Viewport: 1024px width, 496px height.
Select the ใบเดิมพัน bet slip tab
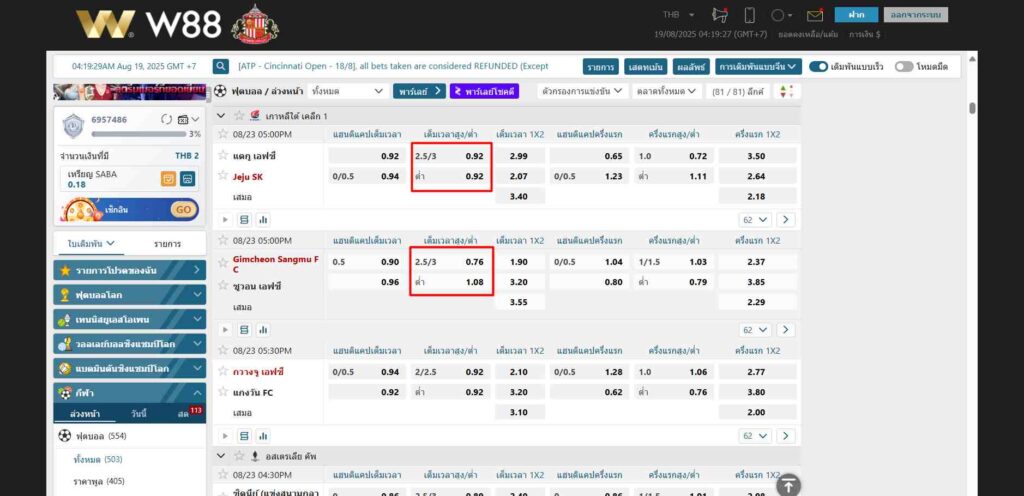[x=91, y=243]
